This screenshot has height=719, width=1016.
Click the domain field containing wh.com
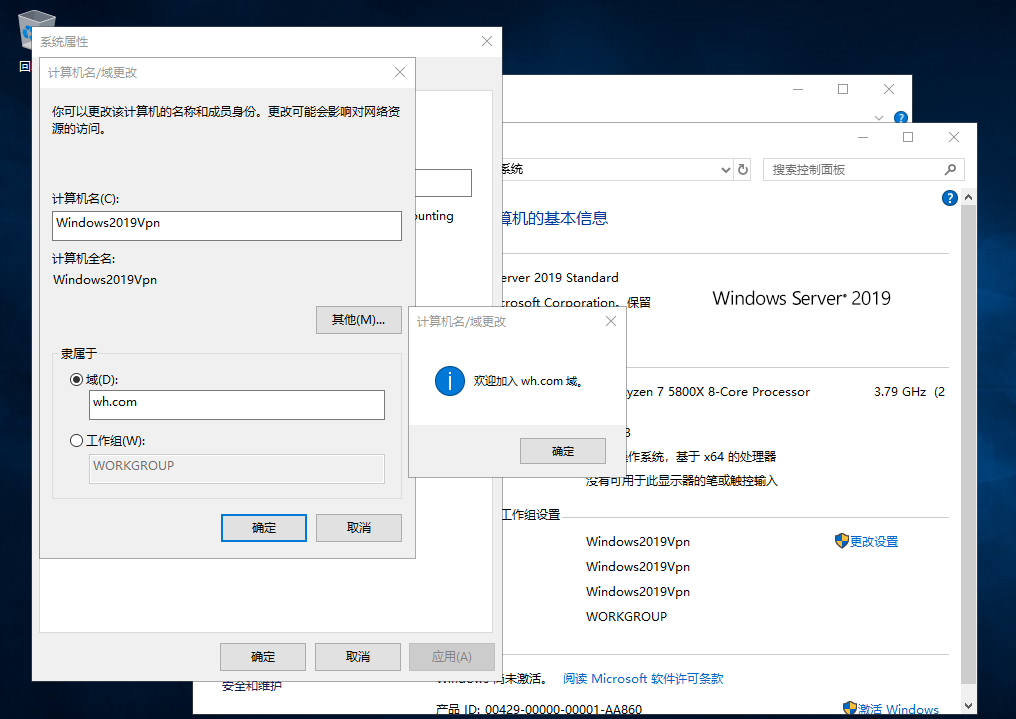236,404
